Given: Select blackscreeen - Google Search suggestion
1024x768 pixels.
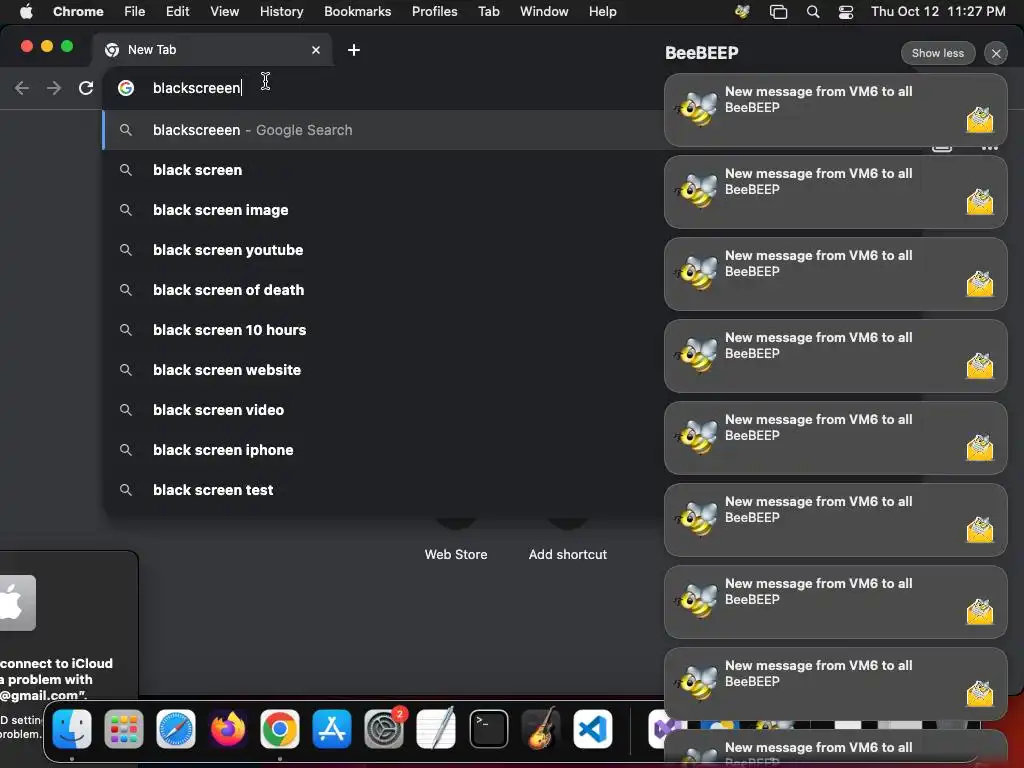Looking at the screenshot, I should 383,130.
